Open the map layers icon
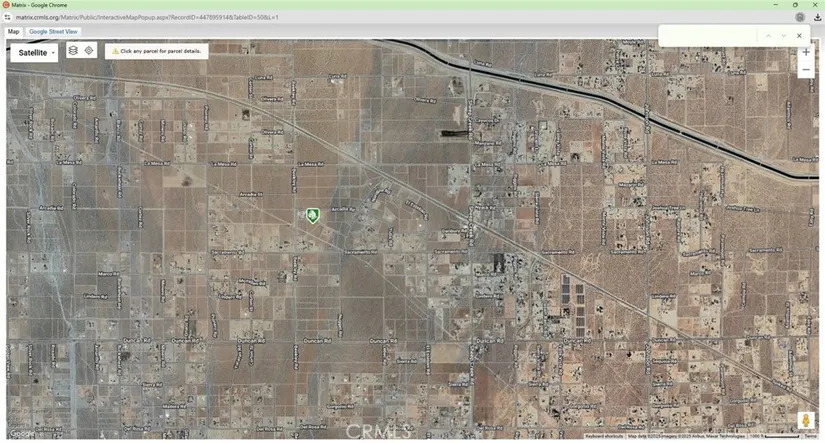Image resolution: width=825 pixels, height=443 pixels. [x=73, y=51]
